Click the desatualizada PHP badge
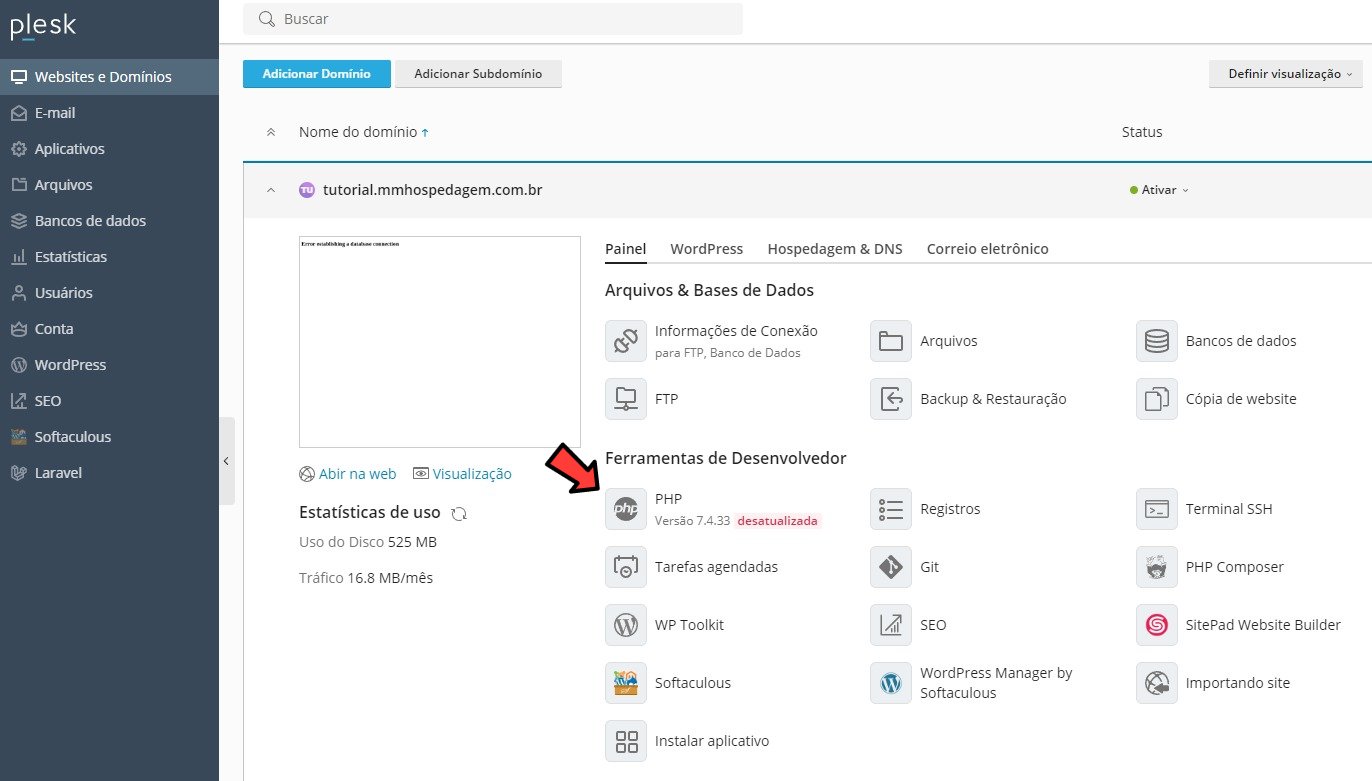Image resolution: width=1372 pixels, height=781 pixels. click(x=778, y=521)
